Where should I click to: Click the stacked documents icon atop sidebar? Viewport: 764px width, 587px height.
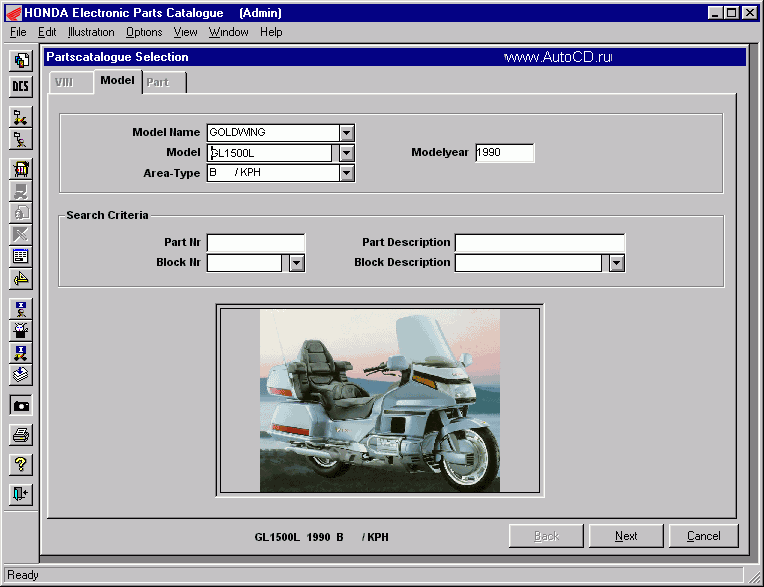point(21,61)
